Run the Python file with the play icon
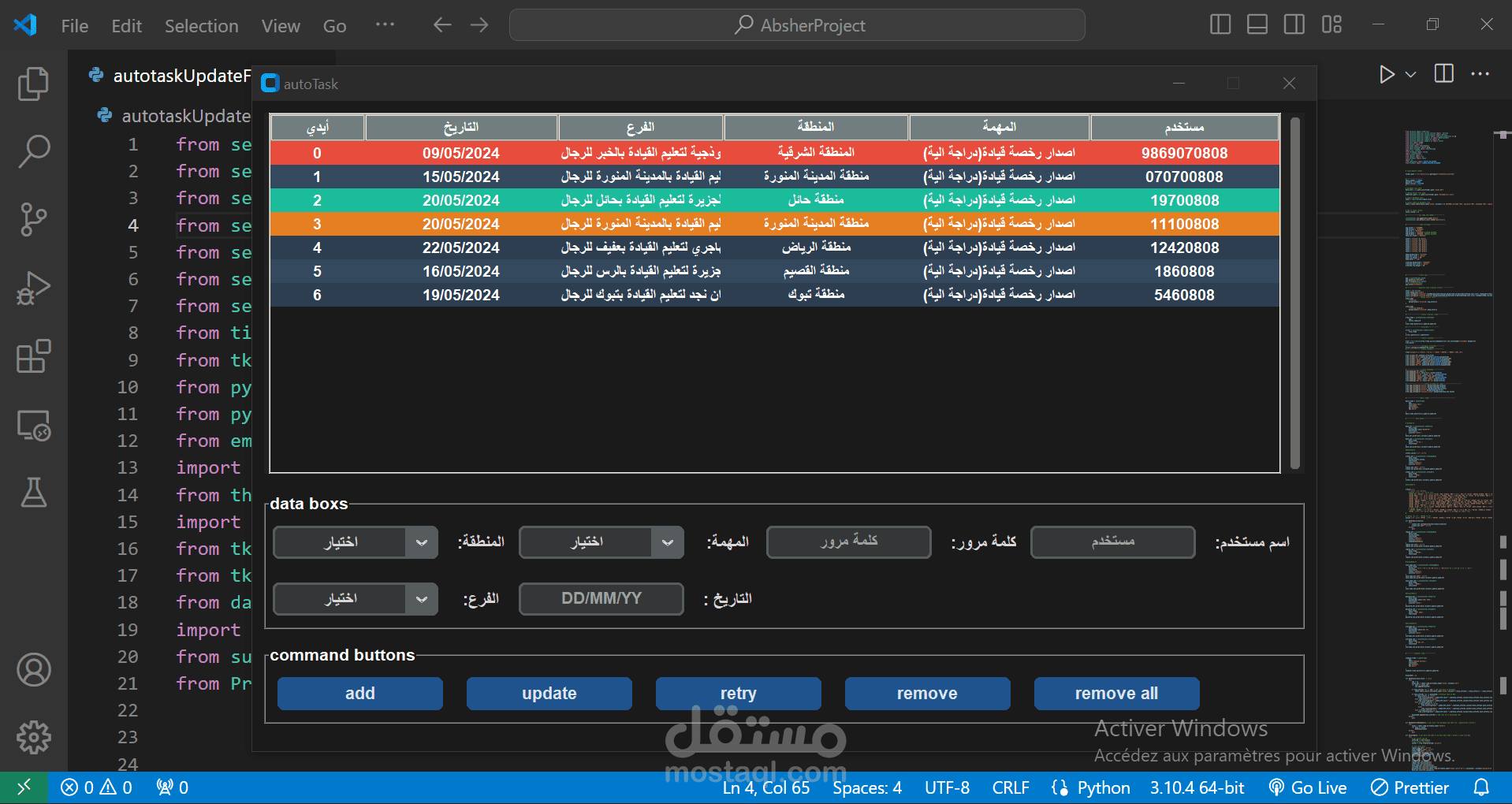The height and width of the screenshot is (804, 1512). 1386,74
